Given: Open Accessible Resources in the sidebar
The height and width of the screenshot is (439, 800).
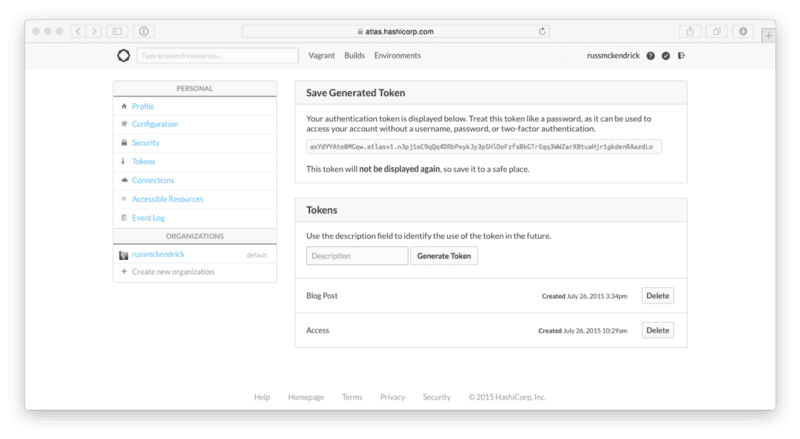Looking at the screenshot, I should point(167,199).
